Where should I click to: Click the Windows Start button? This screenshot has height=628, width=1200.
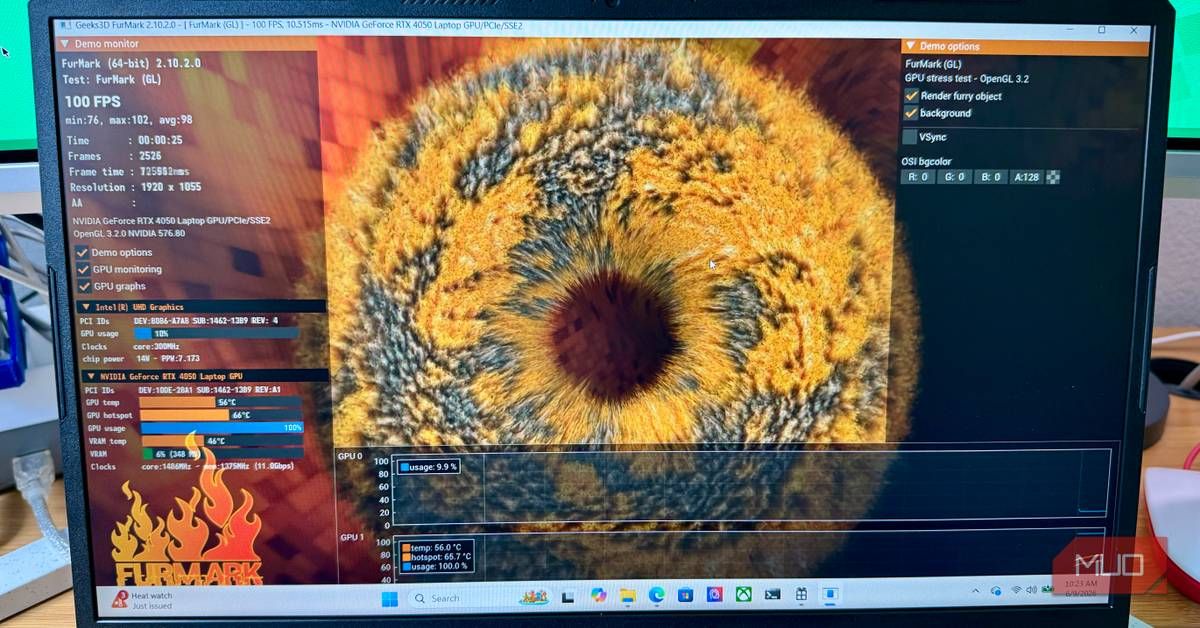coord(390,598)
